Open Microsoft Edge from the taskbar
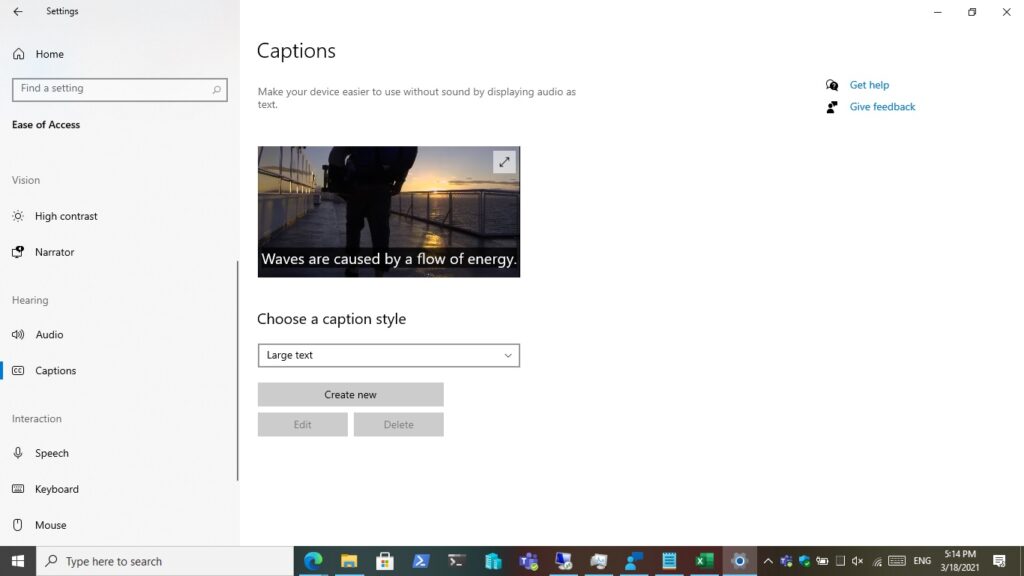The width and height of the screenshot is (1024, 576). point(313,561)
